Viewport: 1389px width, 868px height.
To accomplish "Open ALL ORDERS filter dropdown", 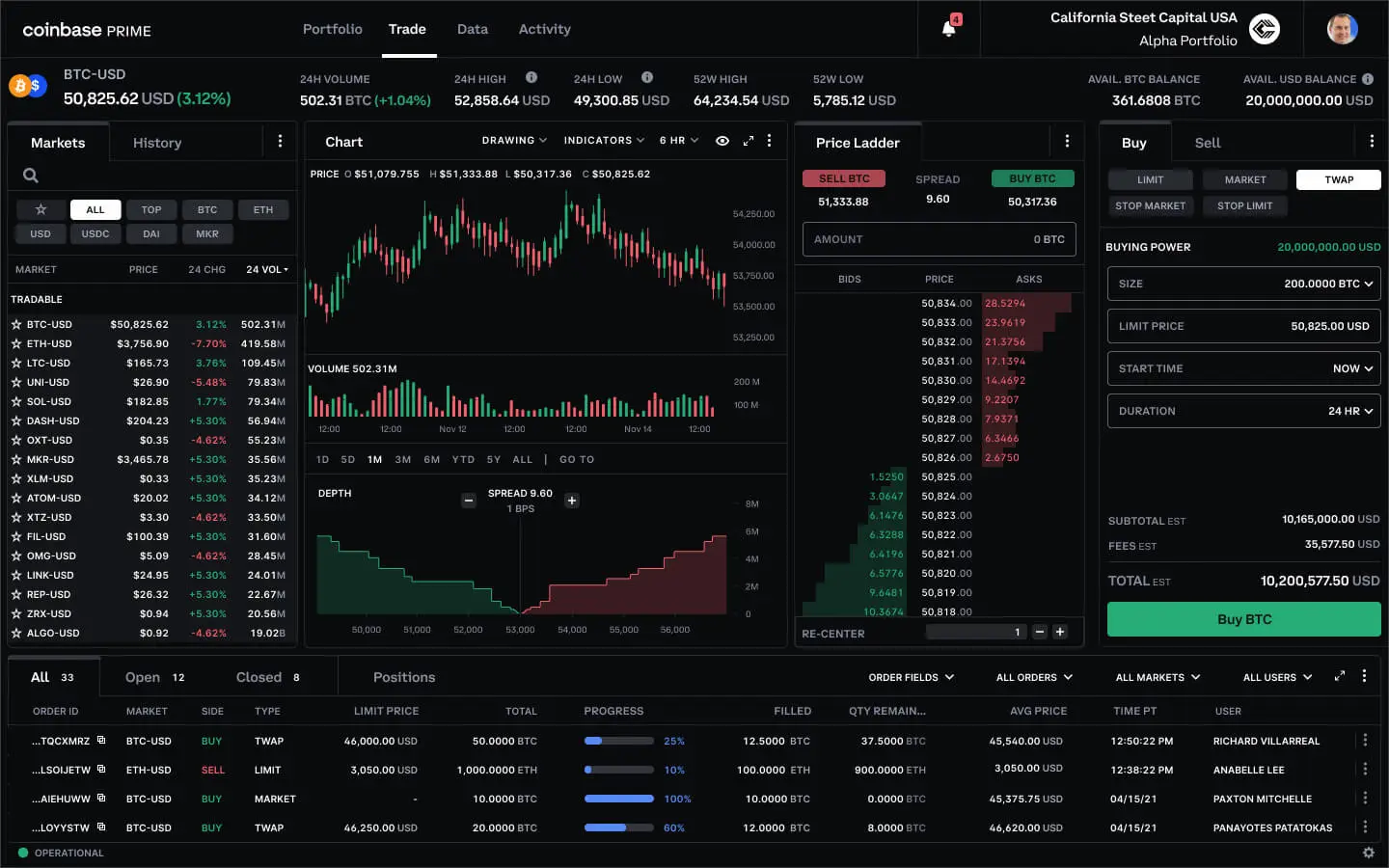I will point(1034,677).
